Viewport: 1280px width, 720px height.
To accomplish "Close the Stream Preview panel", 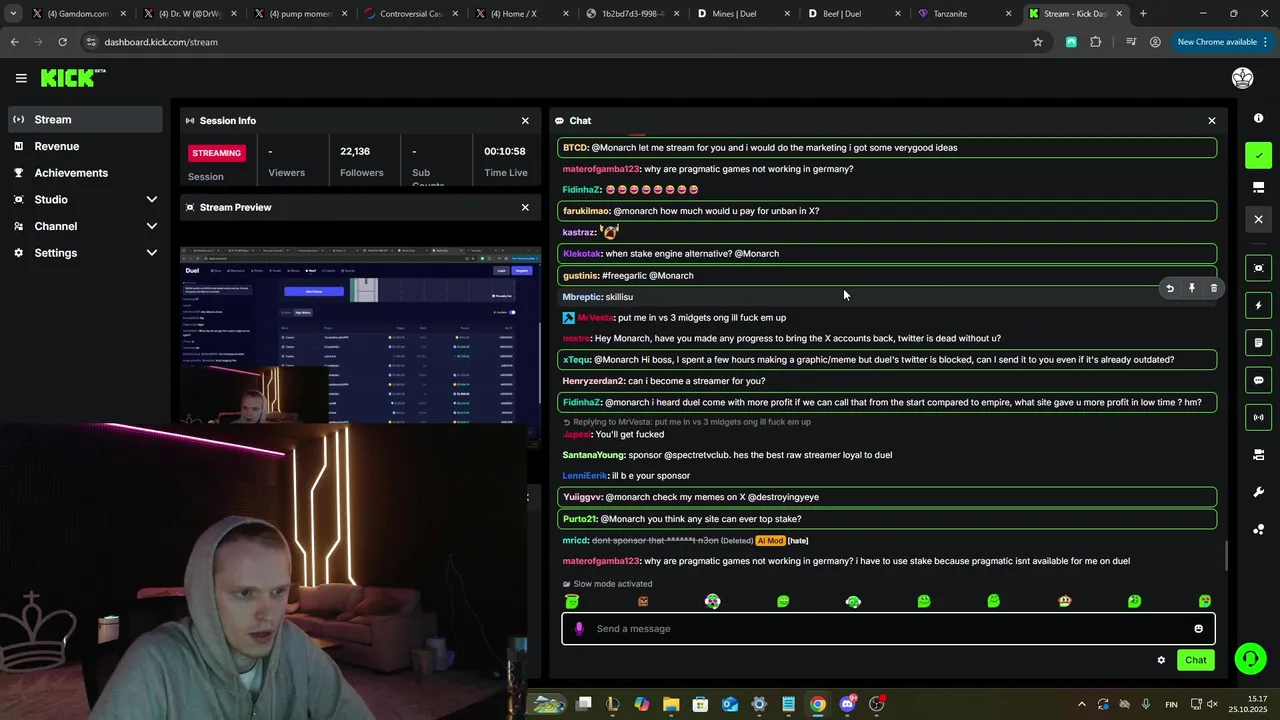I will (525, 207).
